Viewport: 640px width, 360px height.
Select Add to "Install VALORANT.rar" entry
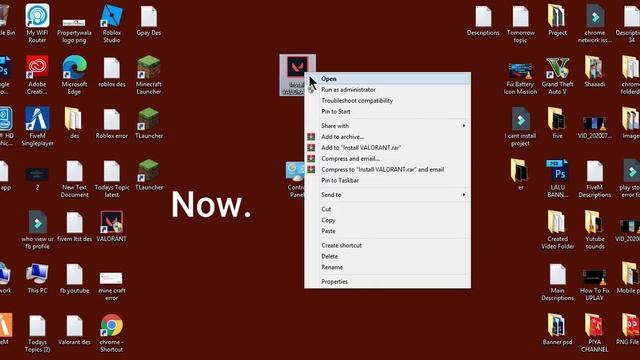pos(387,147)
